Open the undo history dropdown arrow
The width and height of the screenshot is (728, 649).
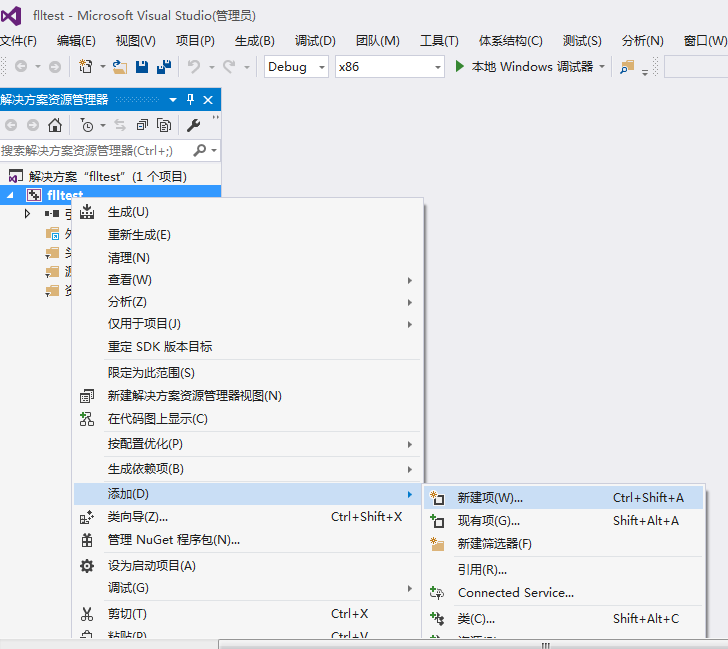(x=212, y=67)
